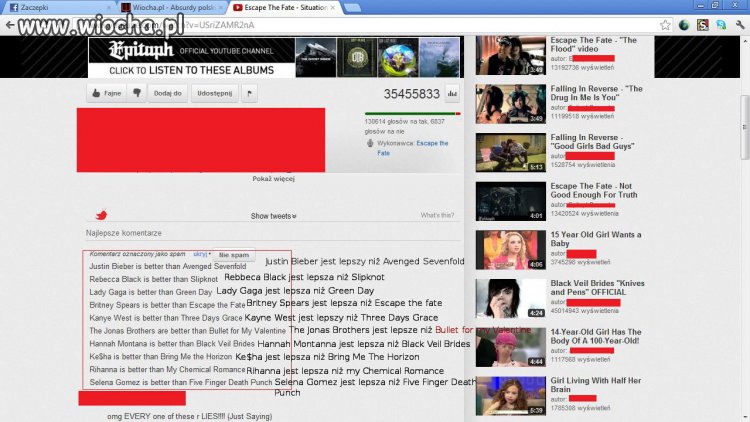Mark comment as Nie spam

pos(234,255)
